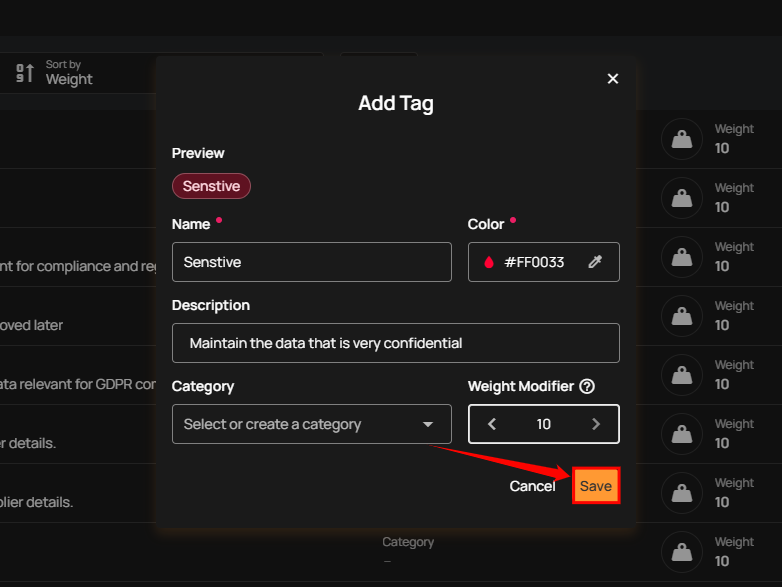Click the weight icon on the GDPR row
Viewport: 782px width, 587px height.
click(682, 375)
